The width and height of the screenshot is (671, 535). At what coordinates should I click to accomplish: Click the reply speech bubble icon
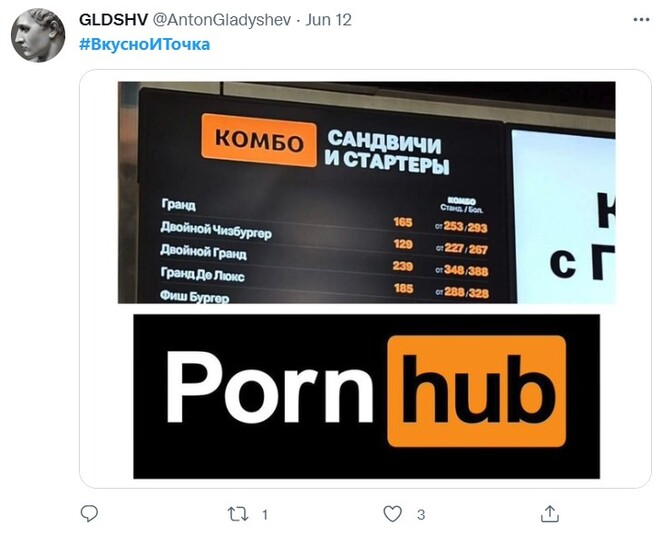pos(89,513)
